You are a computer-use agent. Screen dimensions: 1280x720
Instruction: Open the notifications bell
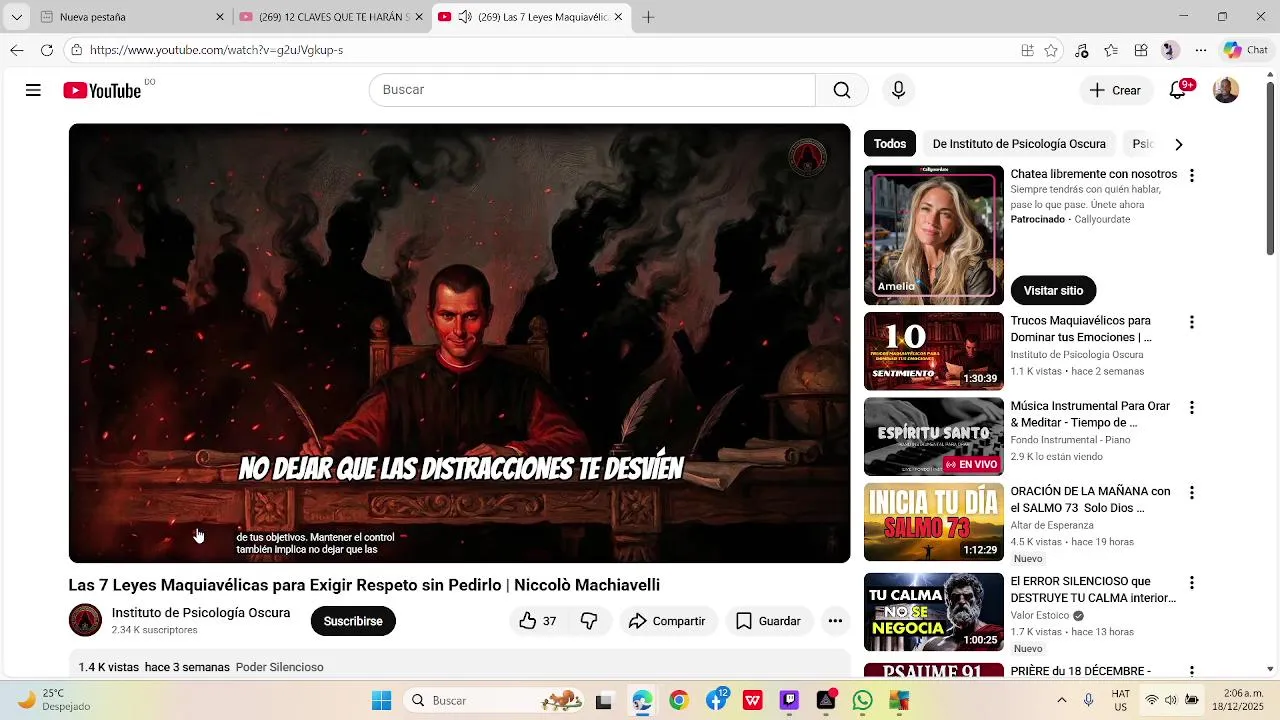(x=1178, y=90)
